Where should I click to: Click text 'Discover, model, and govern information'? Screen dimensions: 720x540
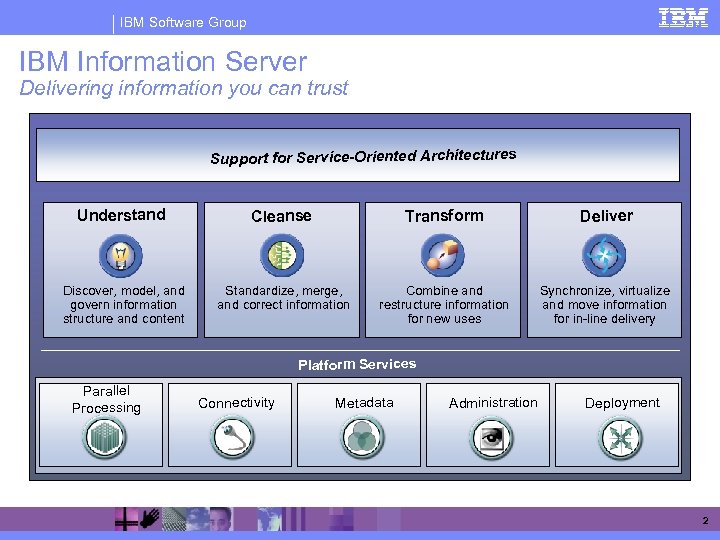[124, 298]
